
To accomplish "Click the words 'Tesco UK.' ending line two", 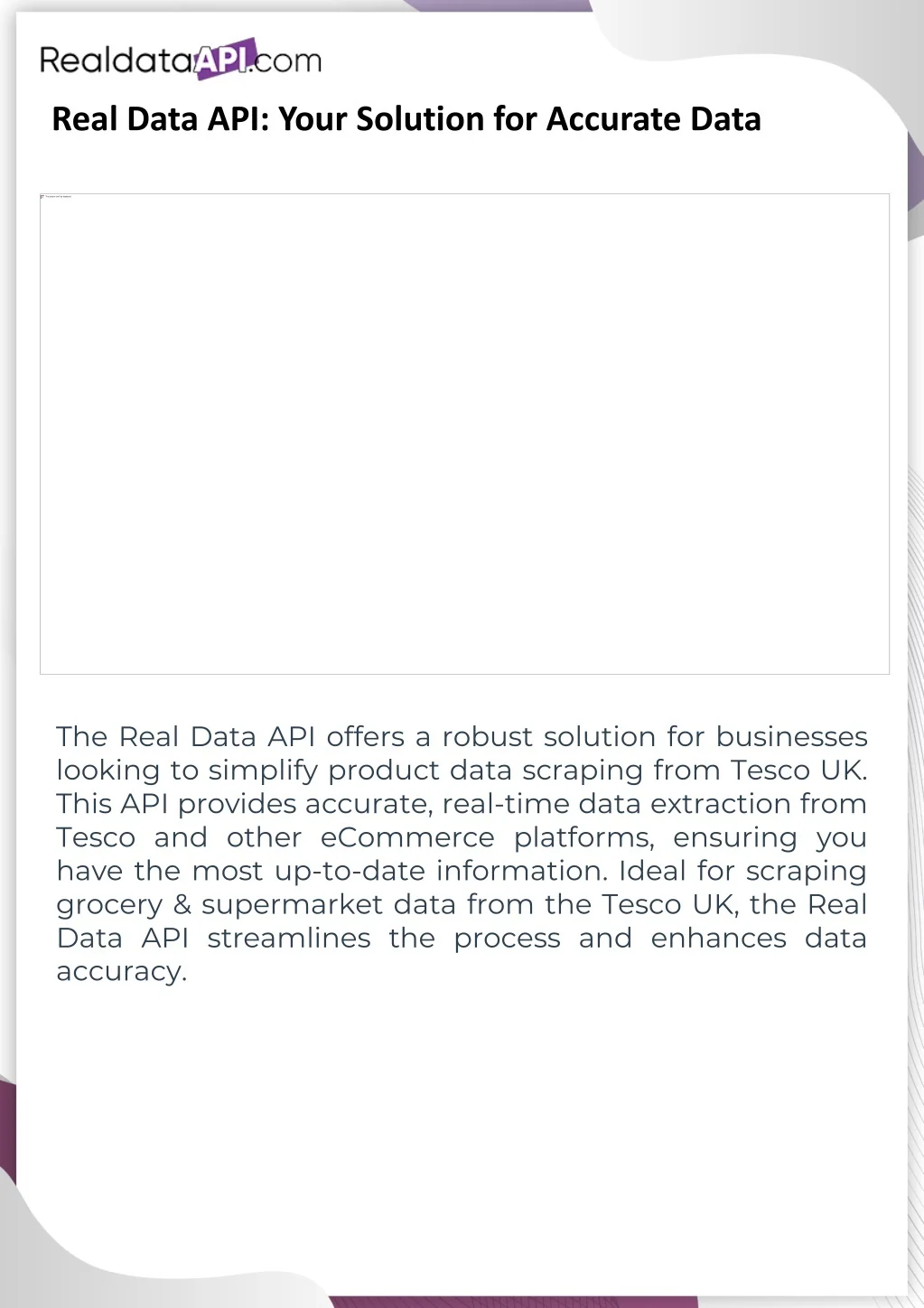I will click(799, 771).
